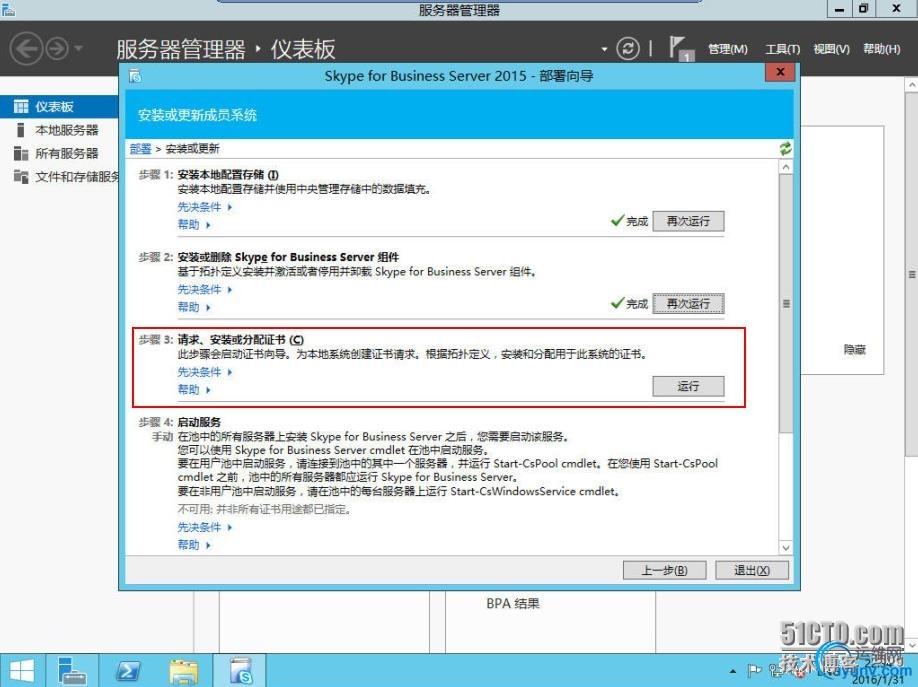Image resolution: width=918 pixels, height=687 pixels.
Task: Click the Server Manager back arrow
Action: tap(27, 48)
